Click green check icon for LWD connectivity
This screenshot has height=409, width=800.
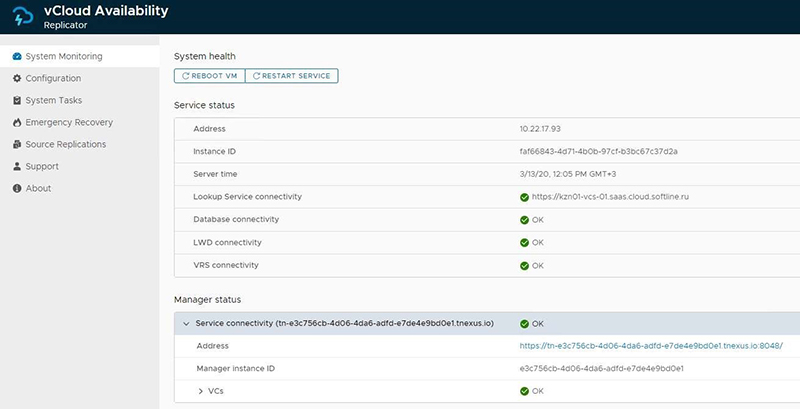pyautogui.click(x=524, y=243)
